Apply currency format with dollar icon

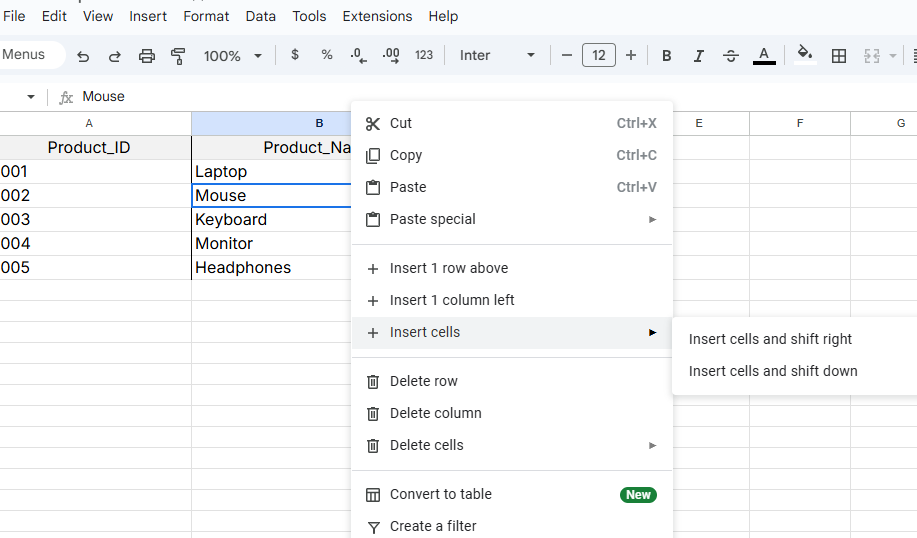point(295,55)
